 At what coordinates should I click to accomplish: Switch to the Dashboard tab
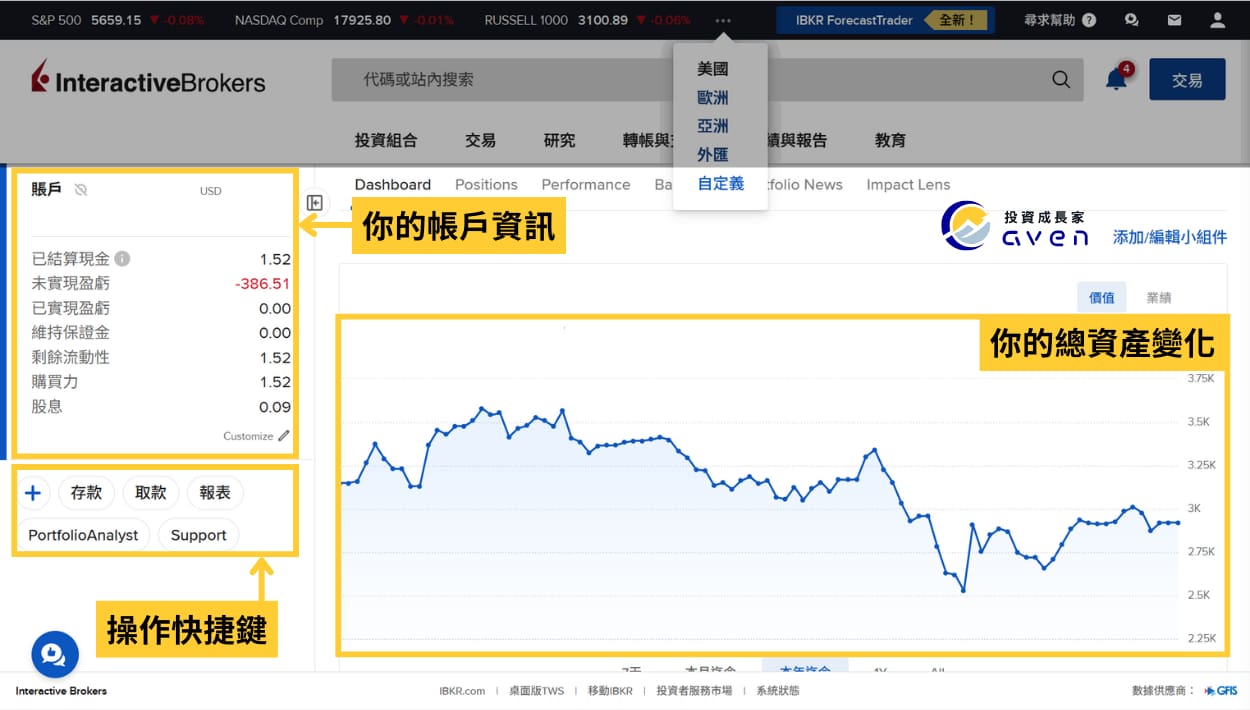pyautogui.click(x=393, y=184)
